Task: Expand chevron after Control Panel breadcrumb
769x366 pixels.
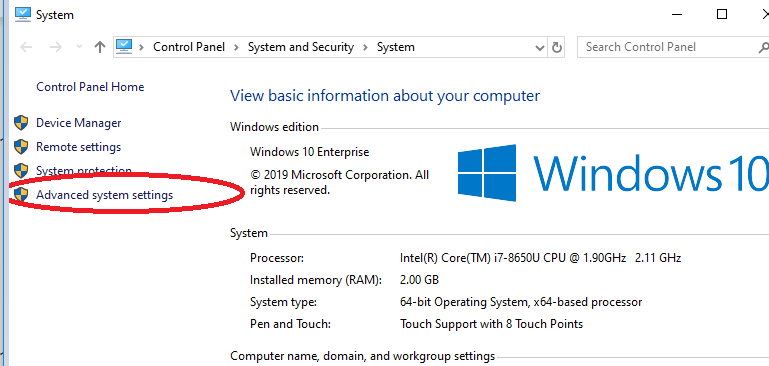Action: [236, 47]
